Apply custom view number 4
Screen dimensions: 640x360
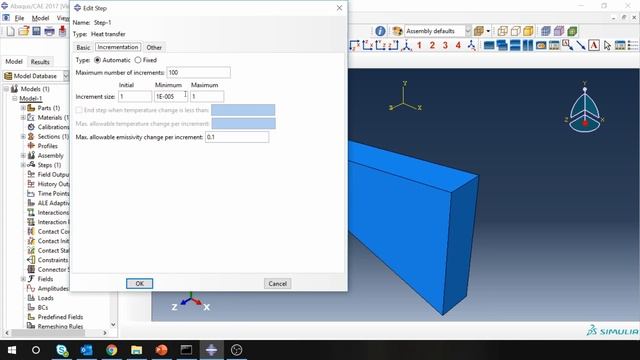coord(458,45)
